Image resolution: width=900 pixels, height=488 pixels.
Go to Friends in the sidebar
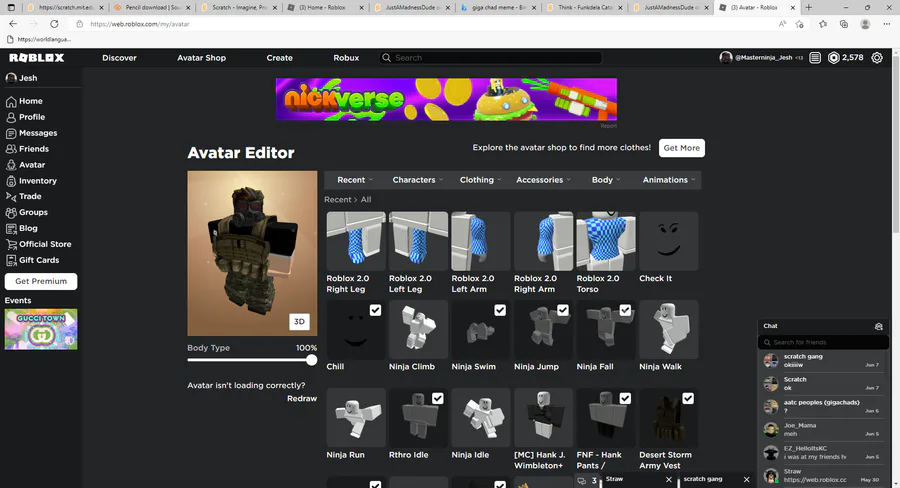(27, 149)
